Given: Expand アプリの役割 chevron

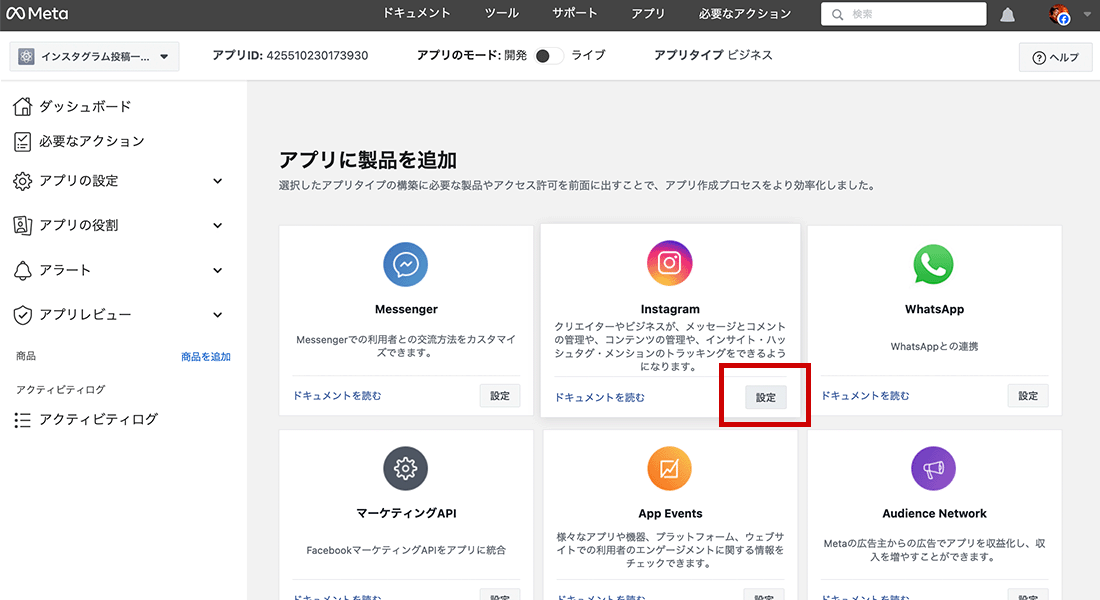Looking at the screenshot, I should click(x=217, y=225).
